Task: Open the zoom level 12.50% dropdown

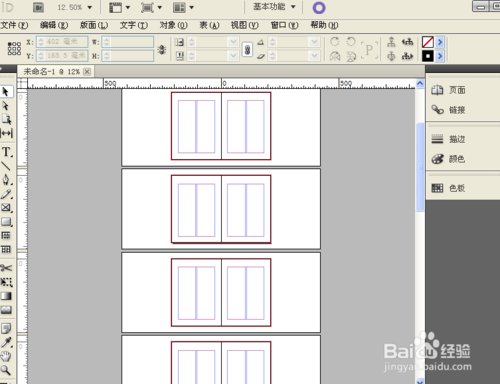Action: click(x=89, y=7)
